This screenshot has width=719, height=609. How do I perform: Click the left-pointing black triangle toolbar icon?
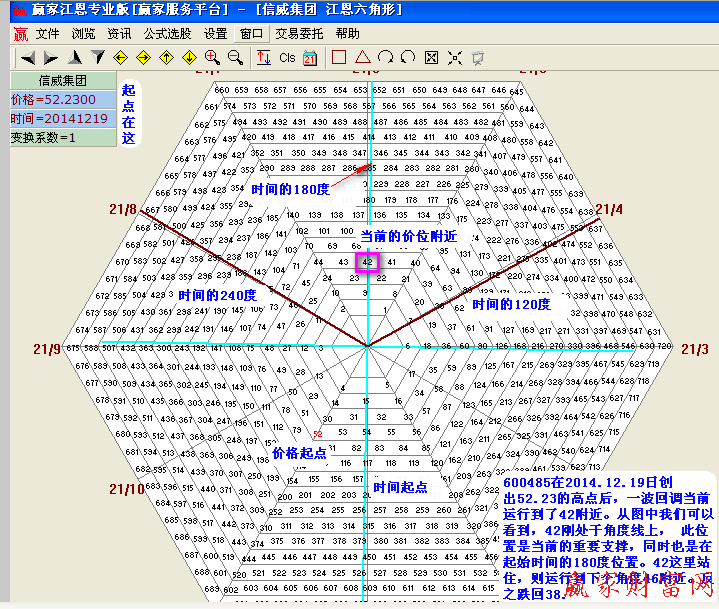point(28,57)
